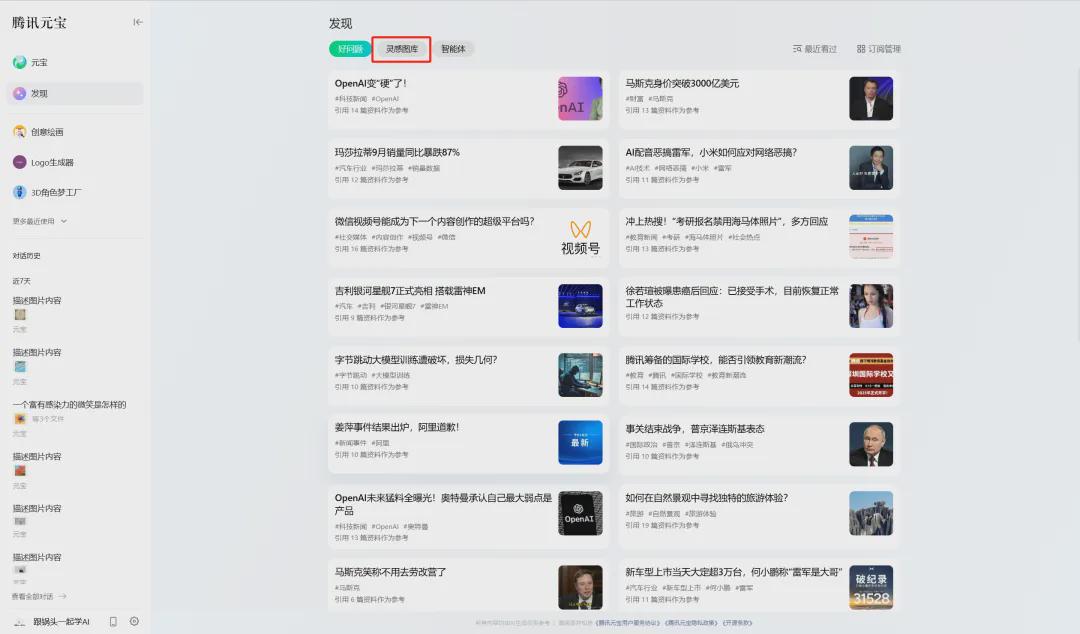Click the 视频号 thumbnail image
The width and height of the screenshot is (1080, 634).
pos(580,236)
